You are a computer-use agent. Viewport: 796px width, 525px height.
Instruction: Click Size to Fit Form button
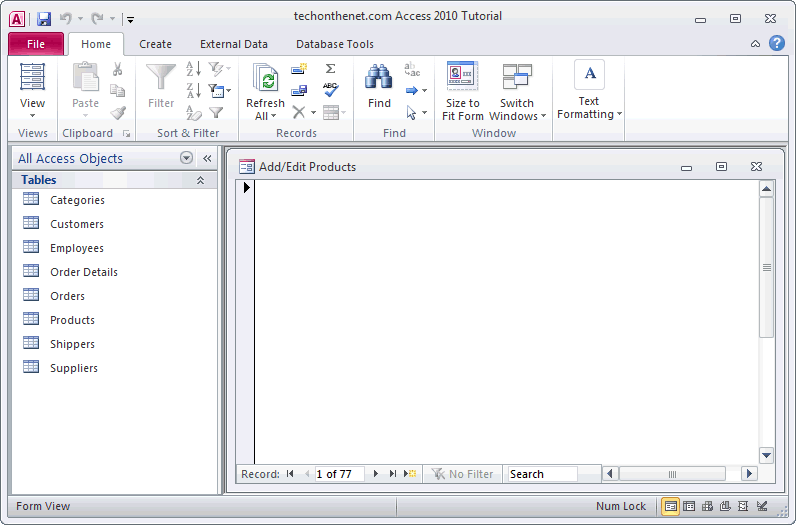click(x=462, y=91)
